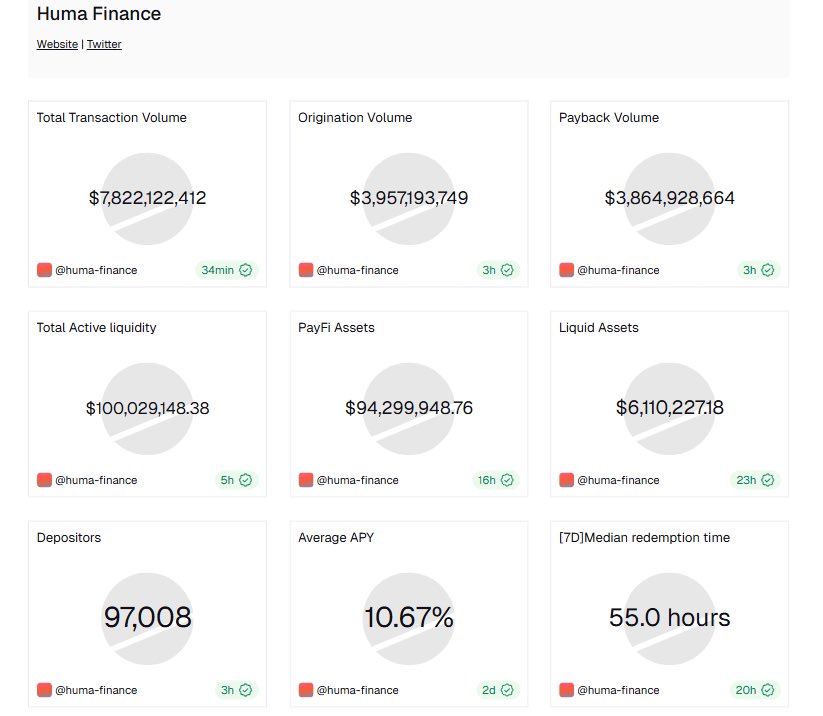The width and height of the screenshot is (823, 716).
Task: Click the Total Transaction Volume title
Action: point(112,118)
